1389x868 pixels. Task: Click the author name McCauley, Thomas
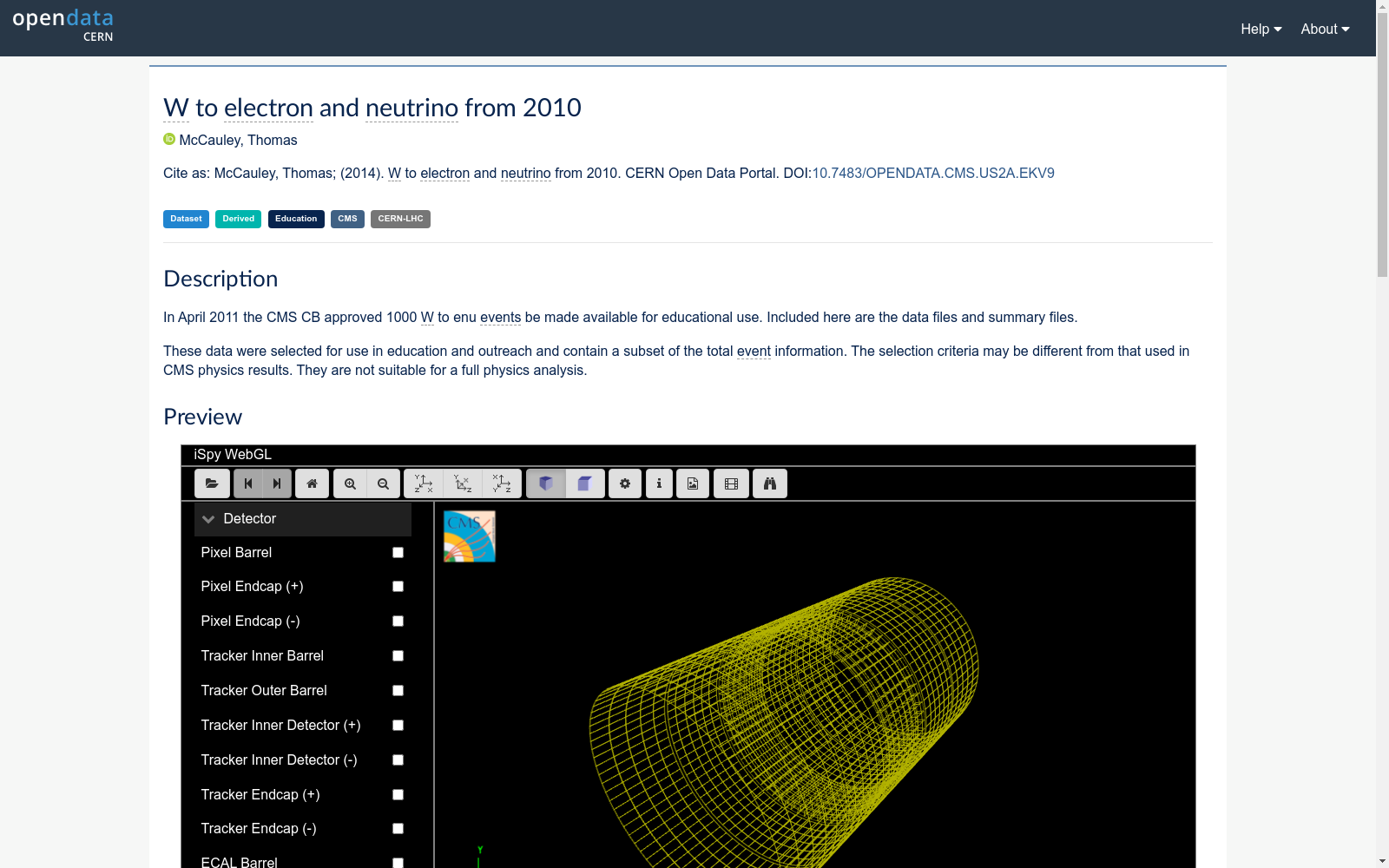coord(238,140)
